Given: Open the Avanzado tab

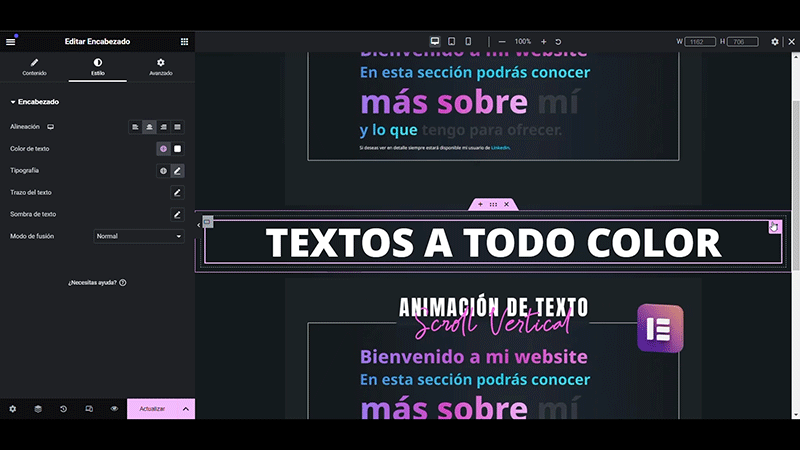Looking at the screenshot, I should coord(161,67).
